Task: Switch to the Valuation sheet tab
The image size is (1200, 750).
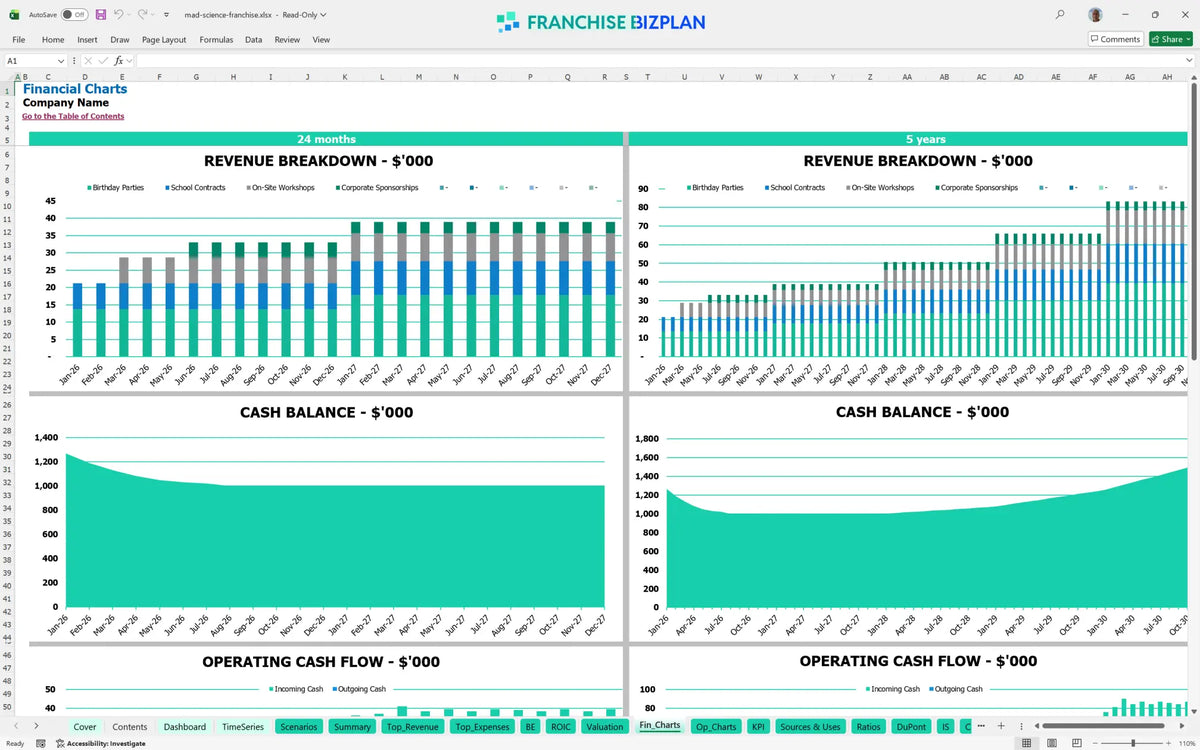Action: (x=605, y=727)
